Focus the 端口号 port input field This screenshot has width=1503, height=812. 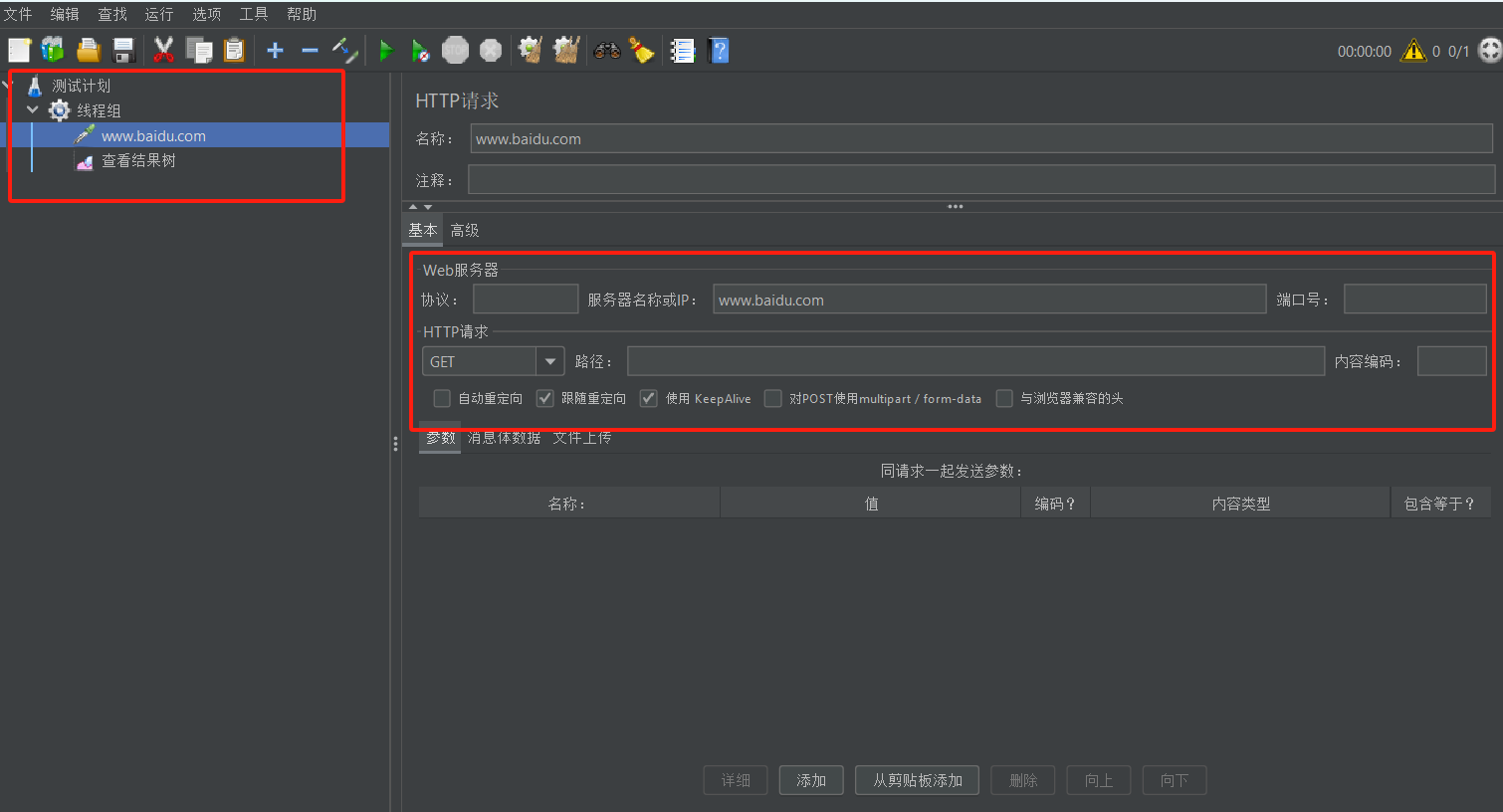tap(1415, 300)
